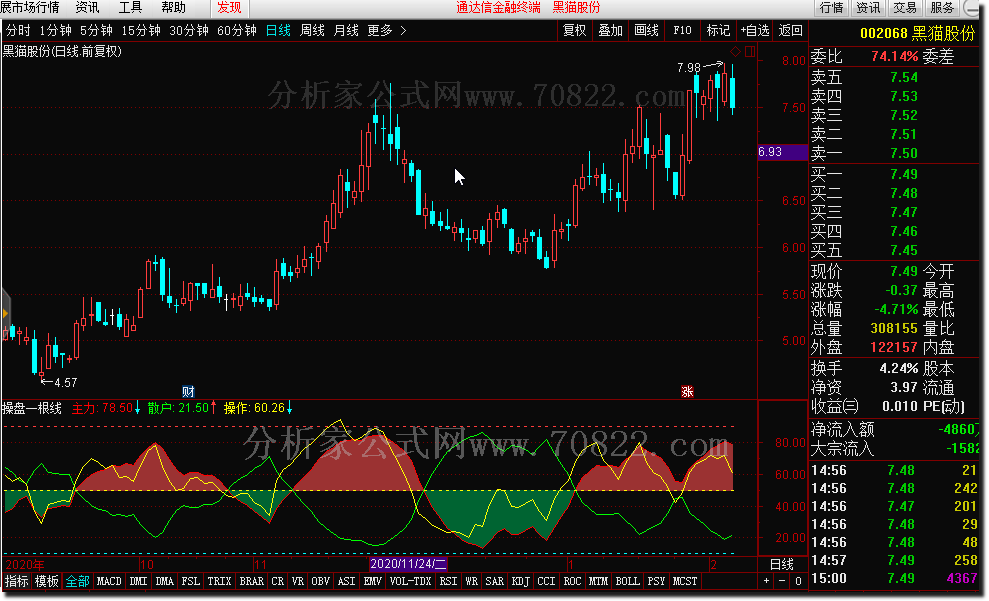This screenshot has width=989, height=601.
Task: Apply the EMV indicator
Action: 373,581
